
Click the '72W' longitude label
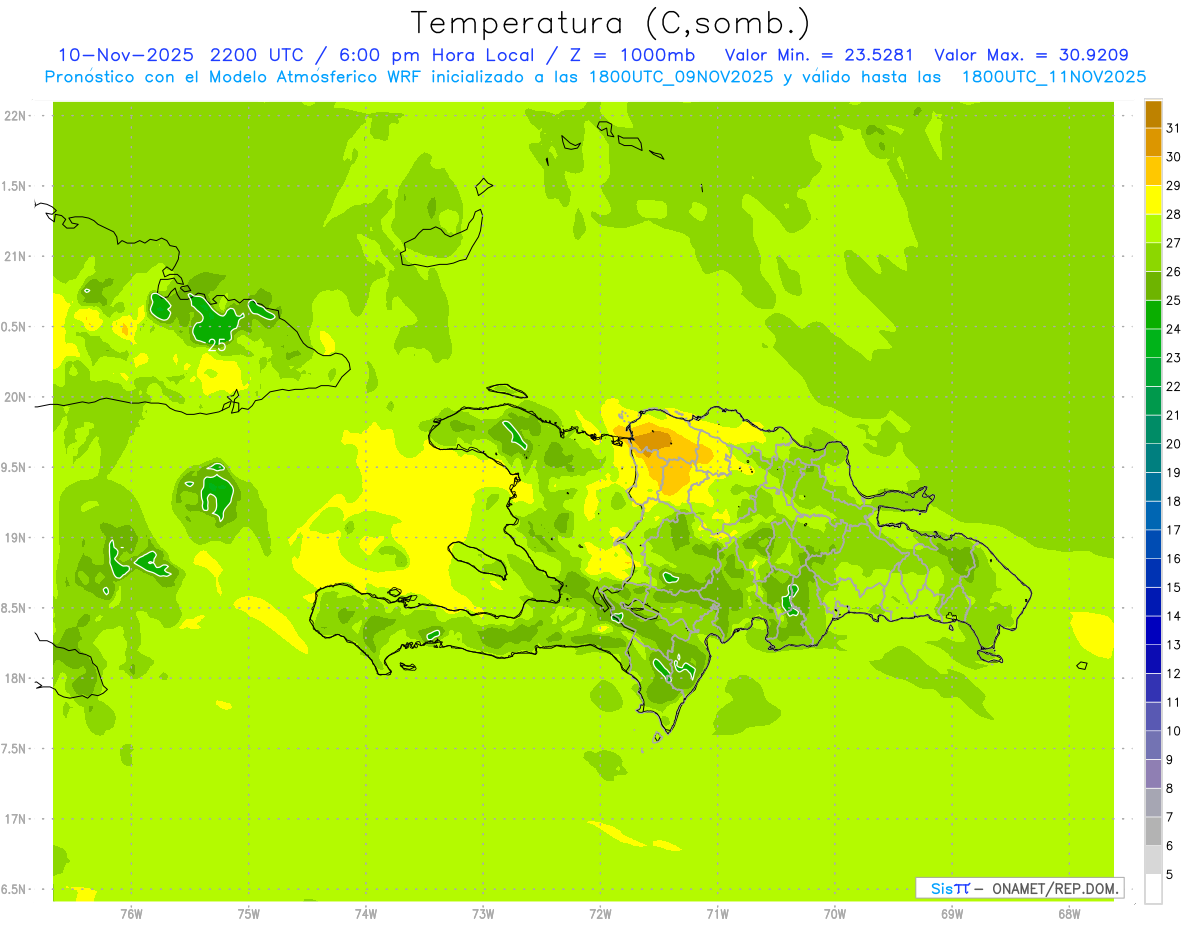point(600,914)
